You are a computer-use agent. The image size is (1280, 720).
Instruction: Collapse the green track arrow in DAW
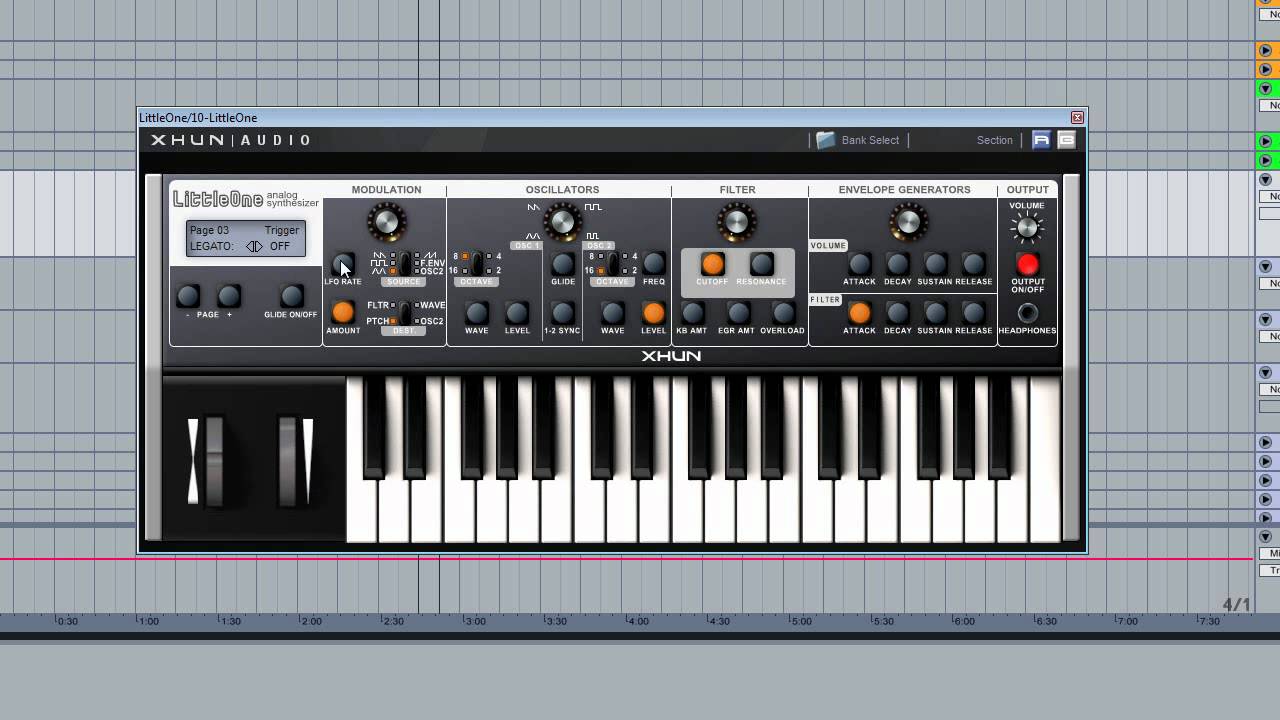(x=1265, y=89)
